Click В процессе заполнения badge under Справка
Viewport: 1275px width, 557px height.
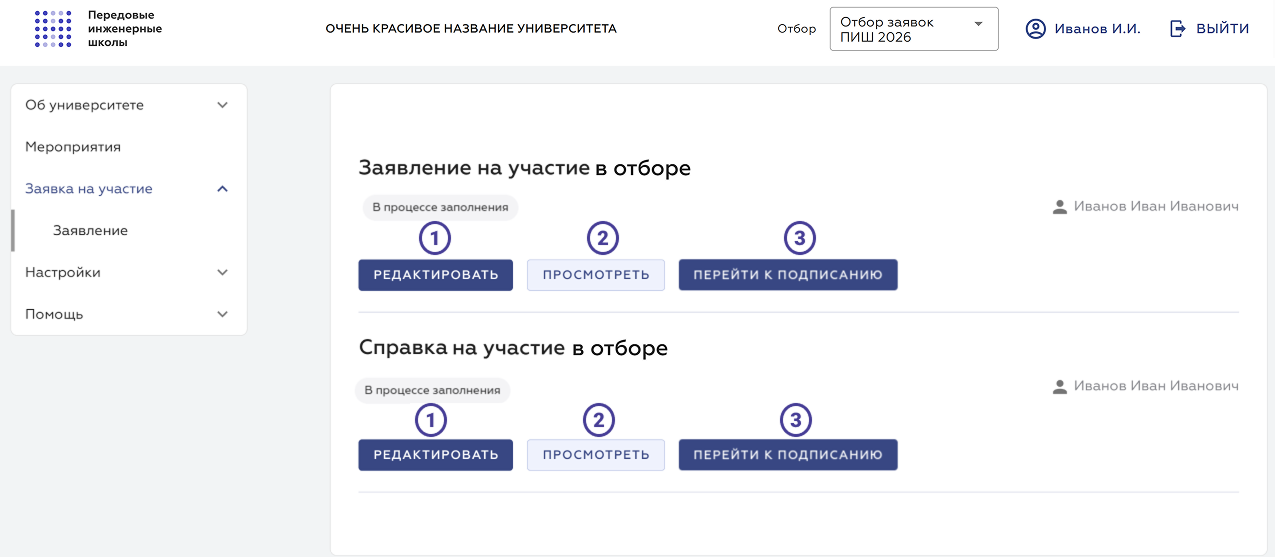(x=432, y=390)
